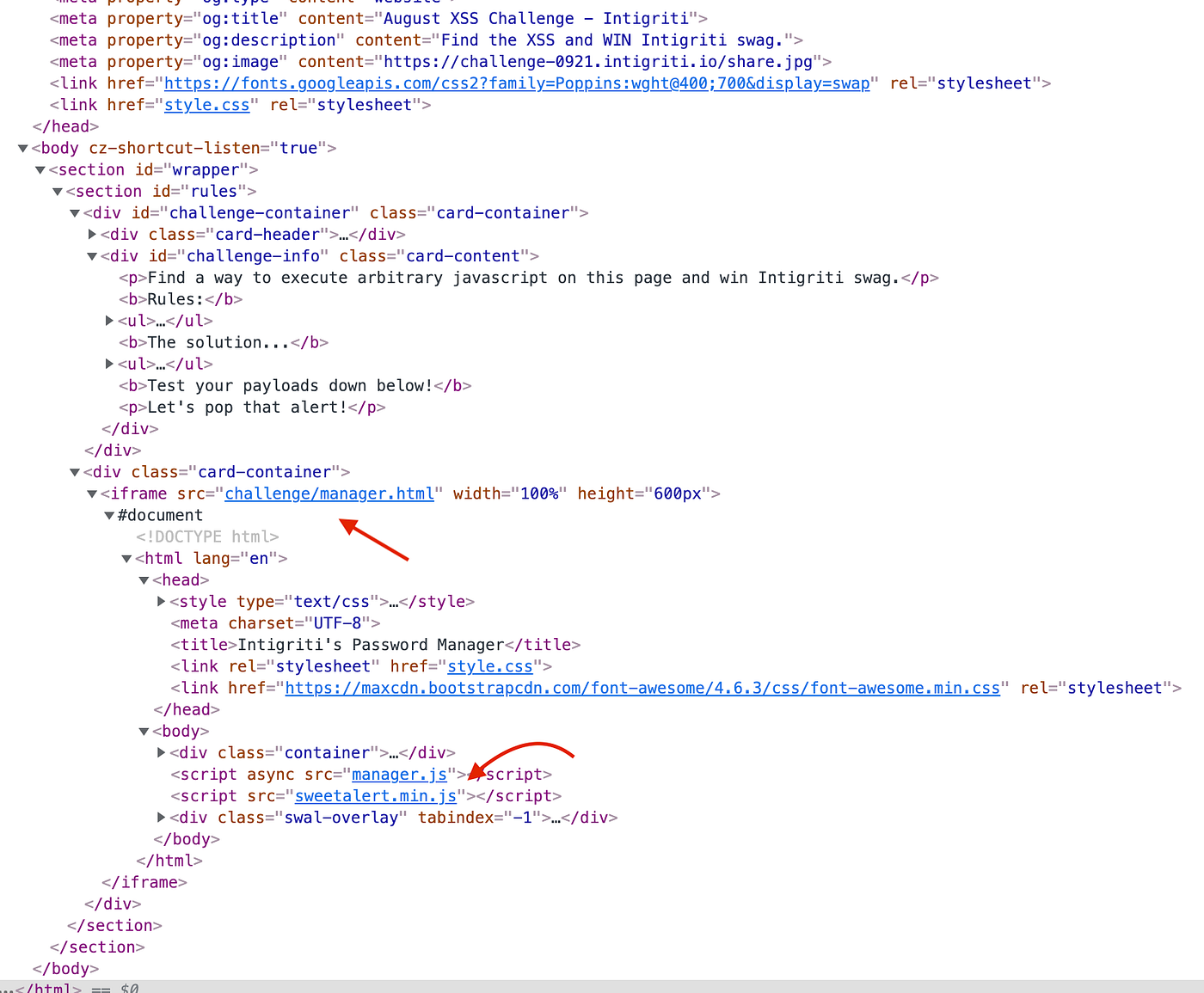Click the card-content class value
This screenshot has height=993, width=1204.
[x=463, y=256]
